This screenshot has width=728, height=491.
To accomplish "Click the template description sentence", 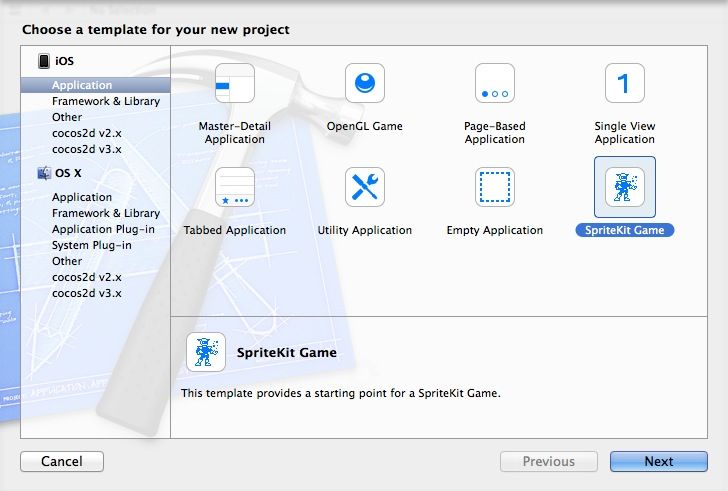I will (341, 394).
